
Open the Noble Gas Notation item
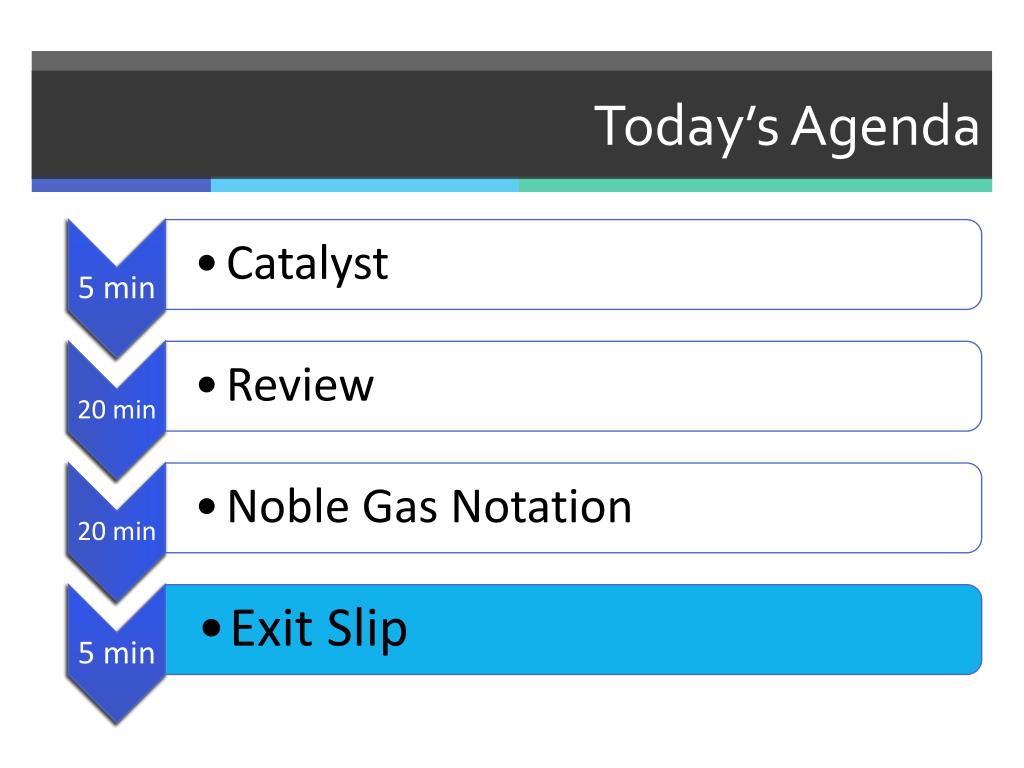click(x=429, y=507)
